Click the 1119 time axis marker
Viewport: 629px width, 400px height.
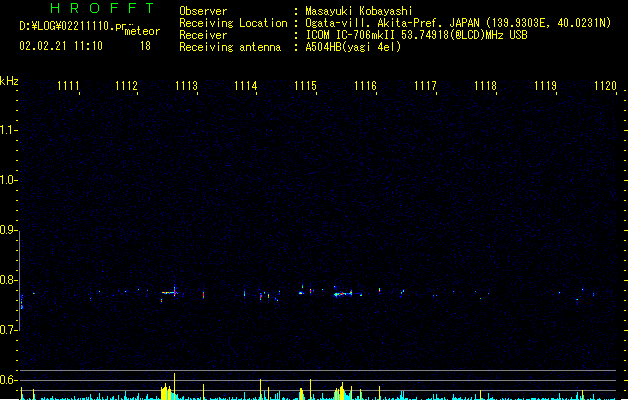(546, 86)
